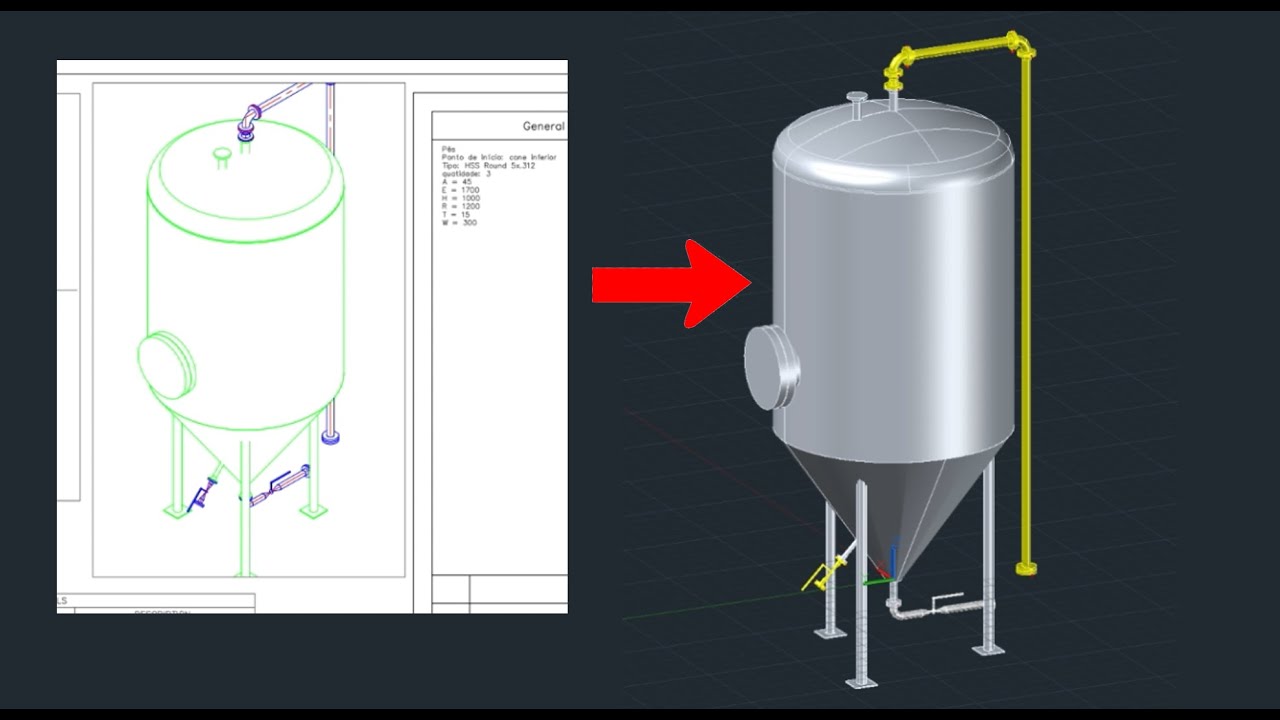
Task: Click the 'T = 15' parameter
Action: (456, 214)
